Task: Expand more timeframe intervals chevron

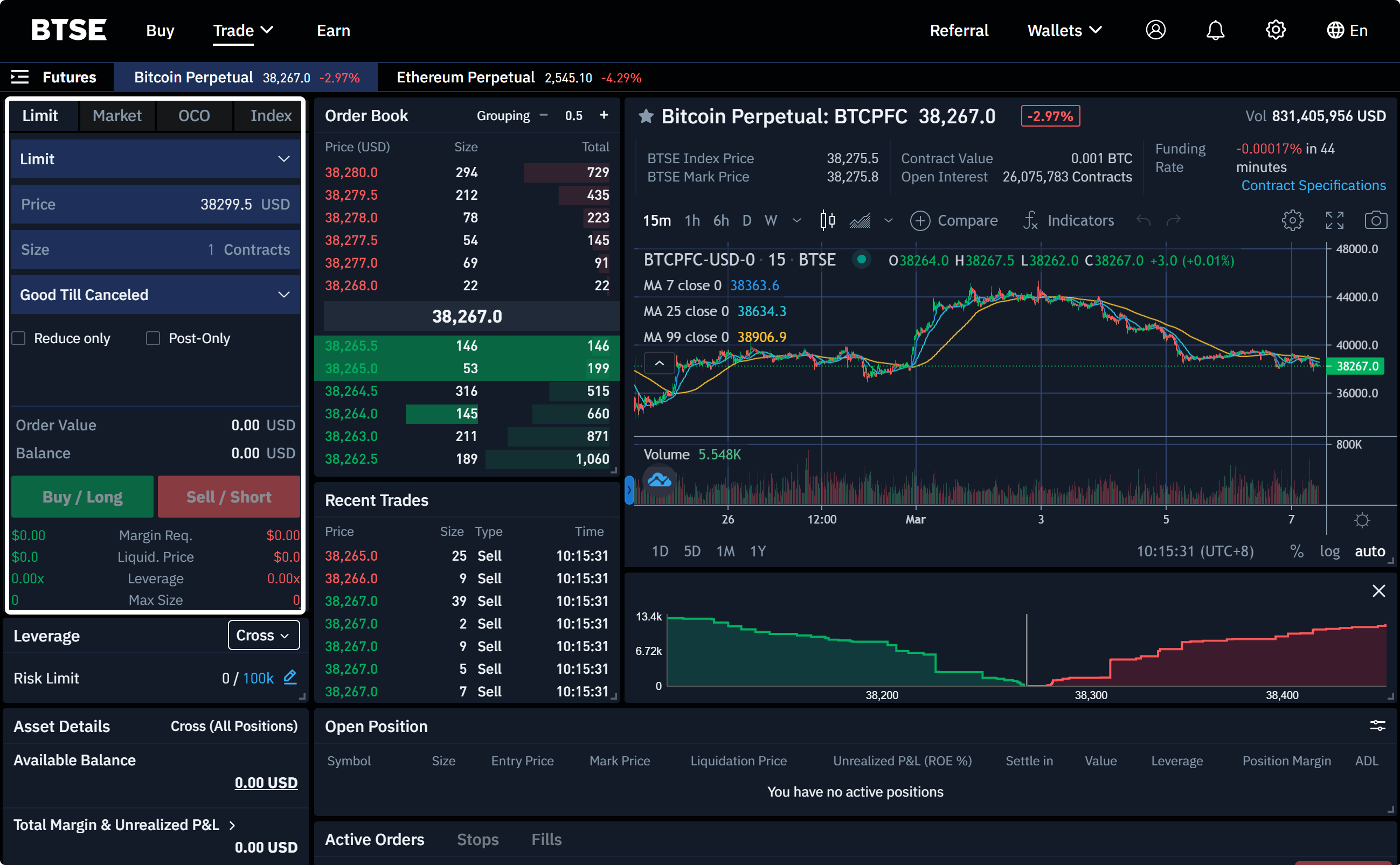Action: coord(797,220)
